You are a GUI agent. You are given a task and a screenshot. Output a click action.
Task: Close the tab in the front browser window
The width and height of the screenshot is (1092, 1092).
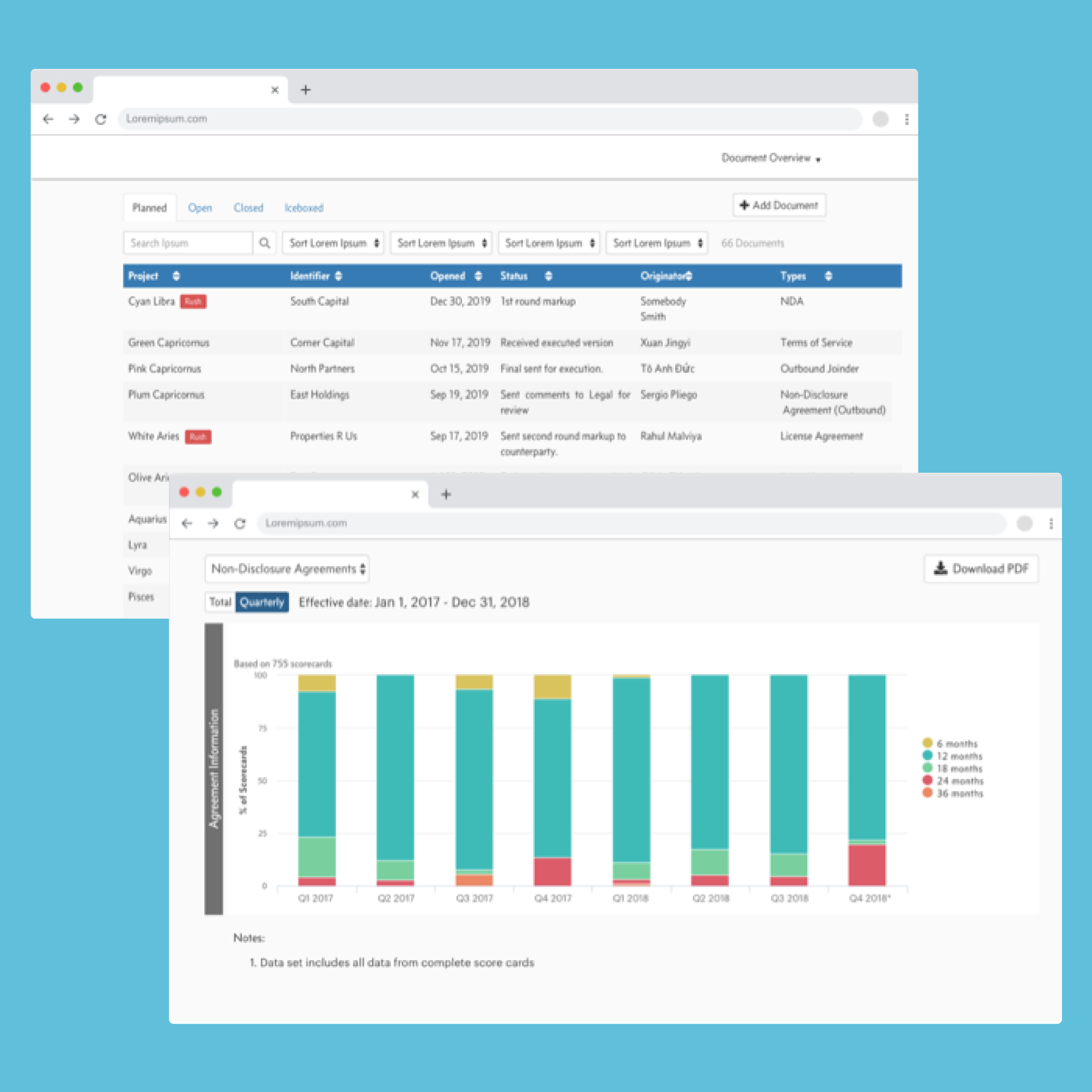(415, 494)
